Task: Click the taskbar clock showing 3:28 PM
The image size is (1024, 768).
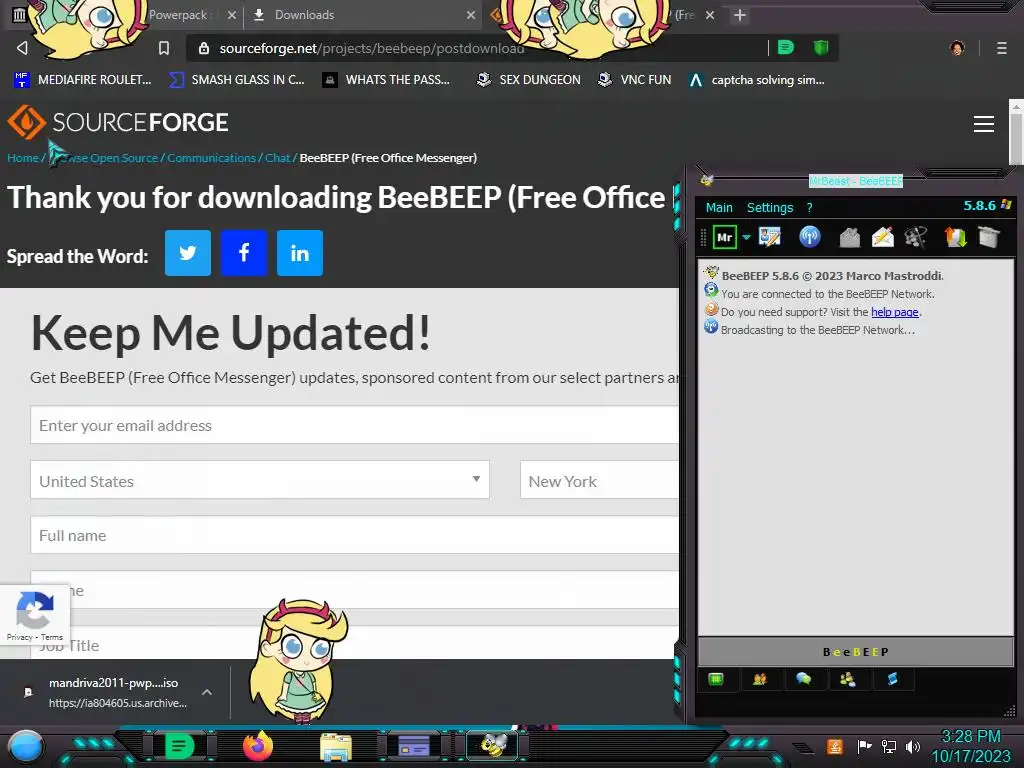Action: 970,746
